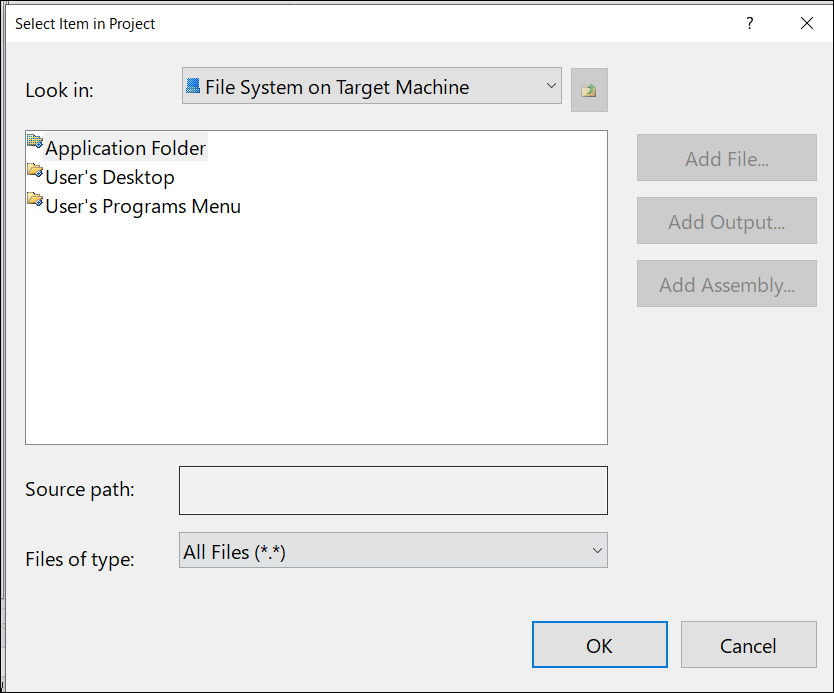Open the Look in dropdown

click(x=372, y=86)
